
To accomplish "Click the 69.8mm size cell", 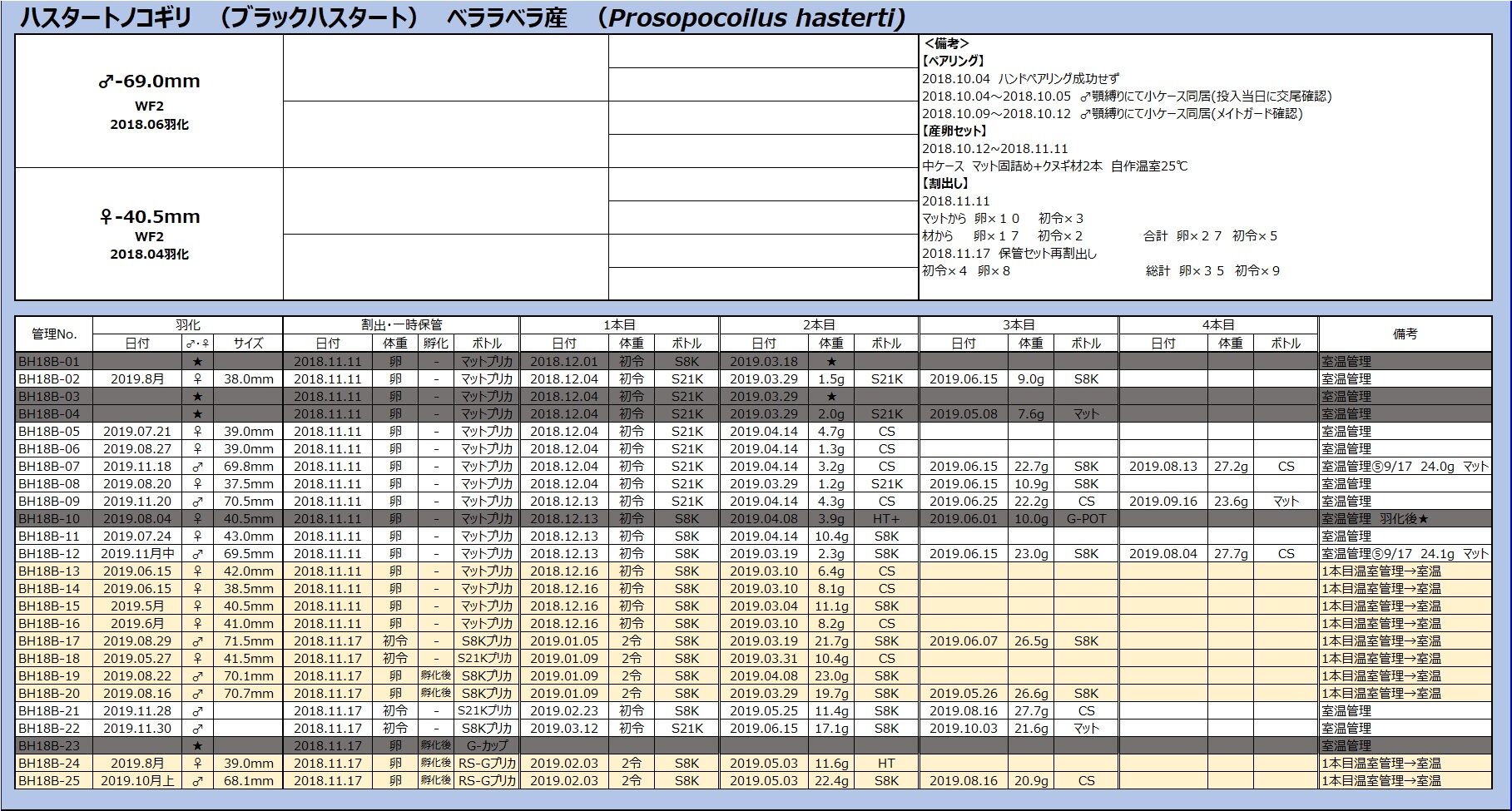I will 248,466.
